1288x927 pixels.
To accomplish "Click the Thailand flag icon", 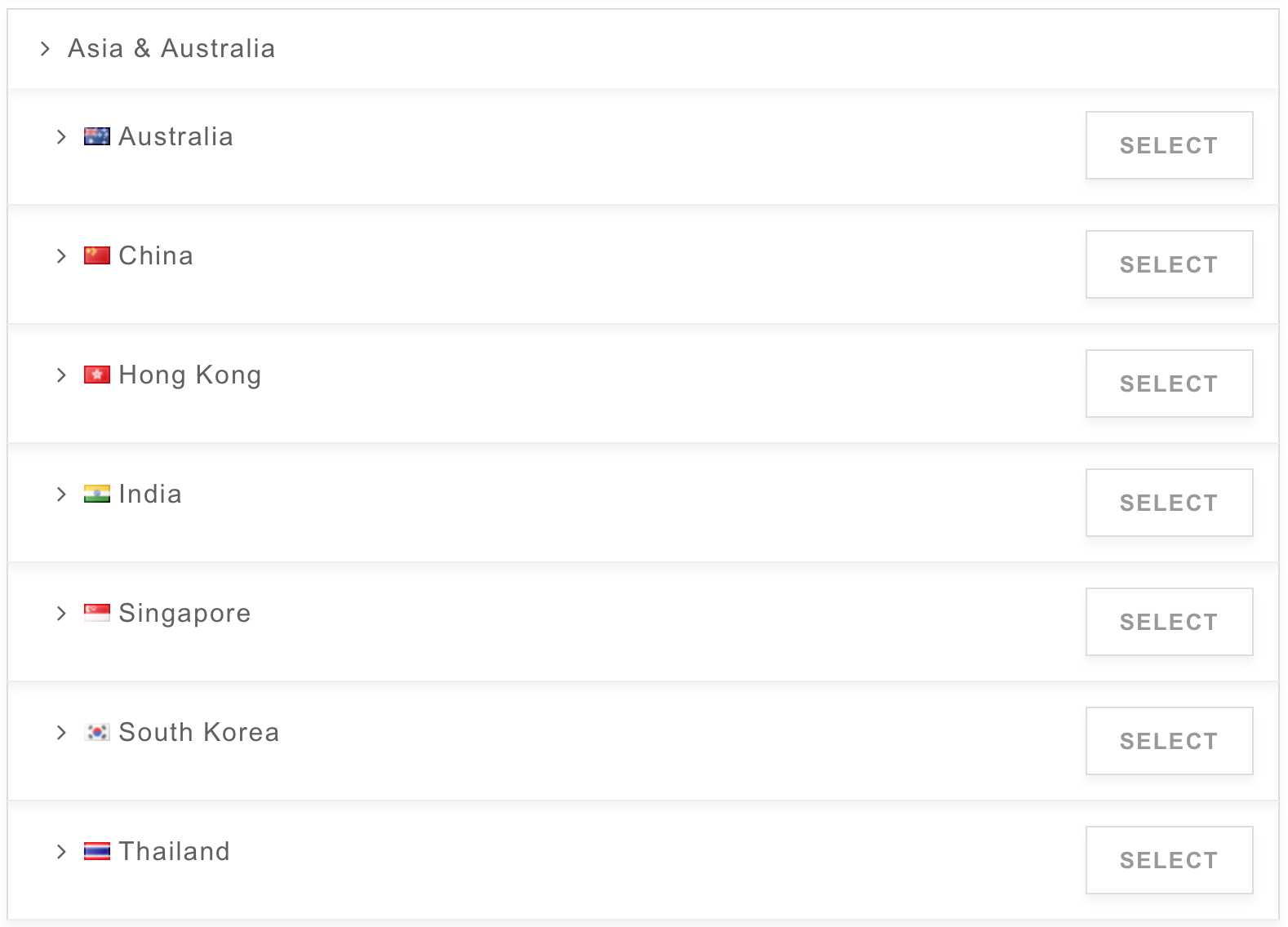I will point(97,852).
